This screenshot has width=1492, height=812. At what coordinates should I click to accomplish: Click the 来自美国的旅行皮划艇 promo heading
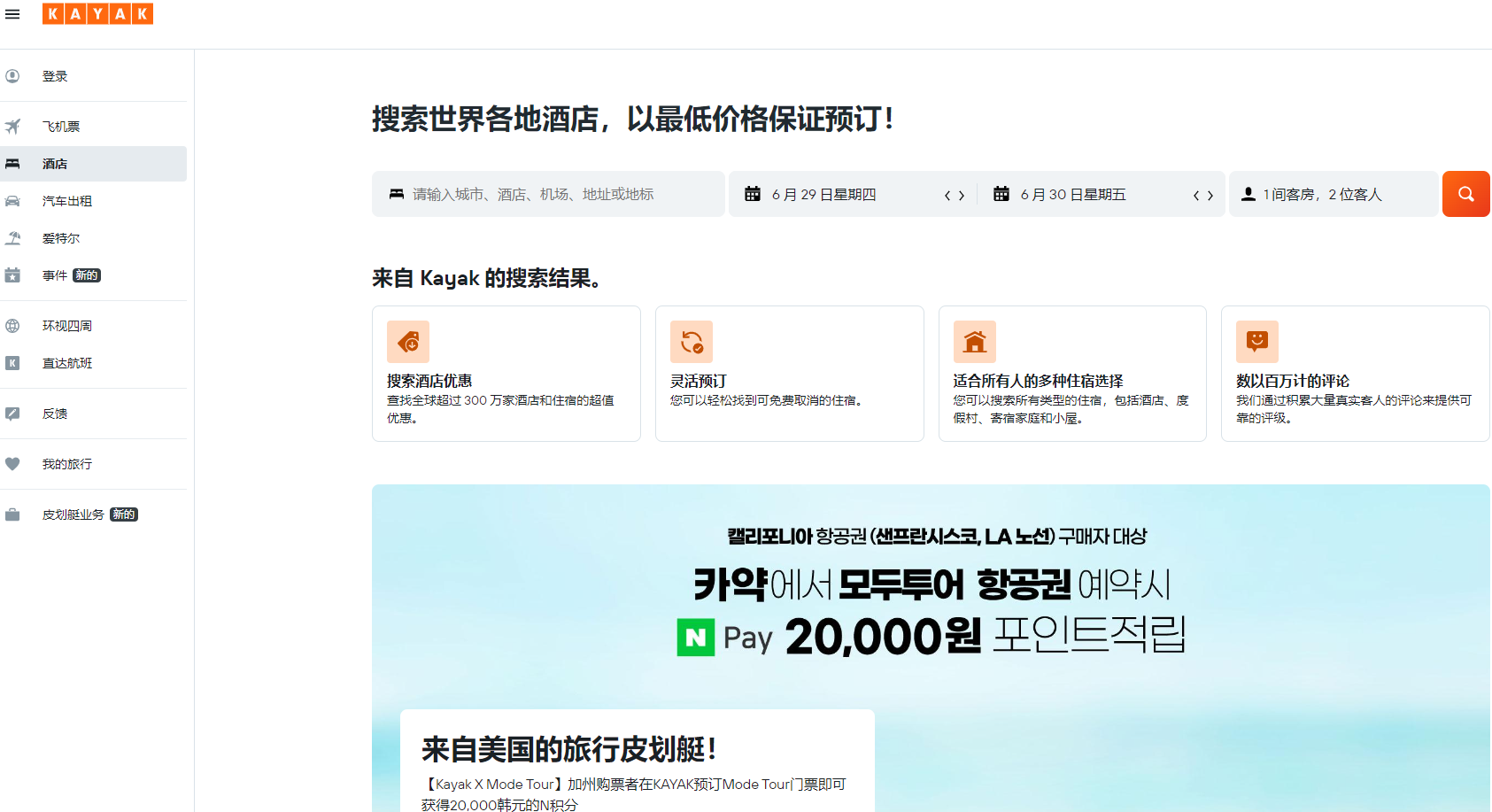(x=568, y=749)
